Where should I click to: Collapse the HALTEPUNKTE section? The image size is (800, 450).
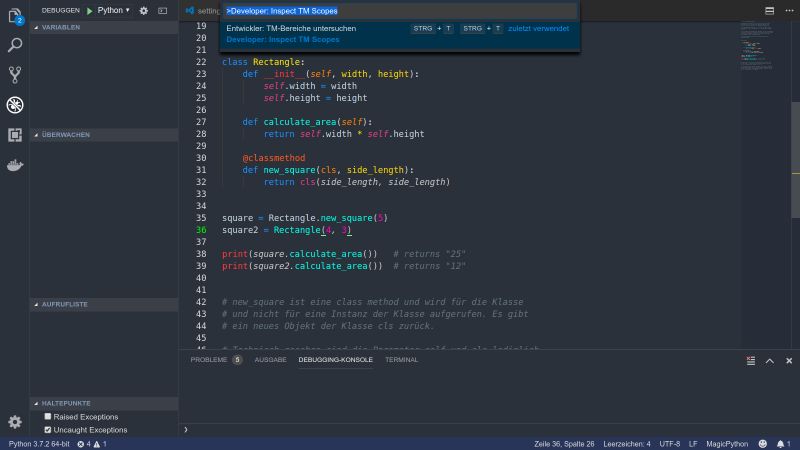click(x=104, y=403)
